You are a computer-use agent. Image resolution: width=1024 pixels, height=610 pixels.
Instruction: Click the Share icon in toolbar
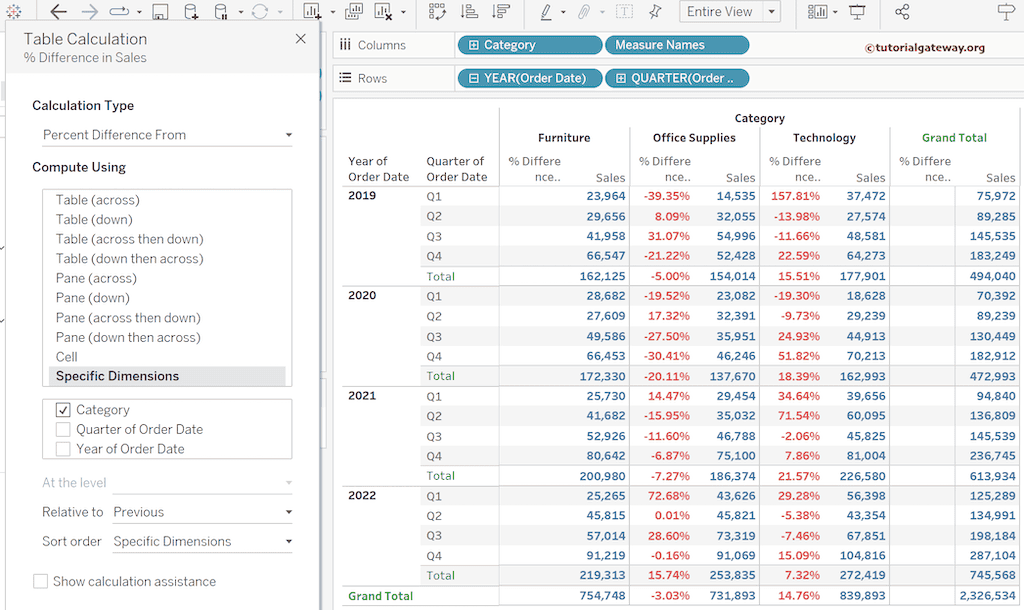tap(902, 12)
